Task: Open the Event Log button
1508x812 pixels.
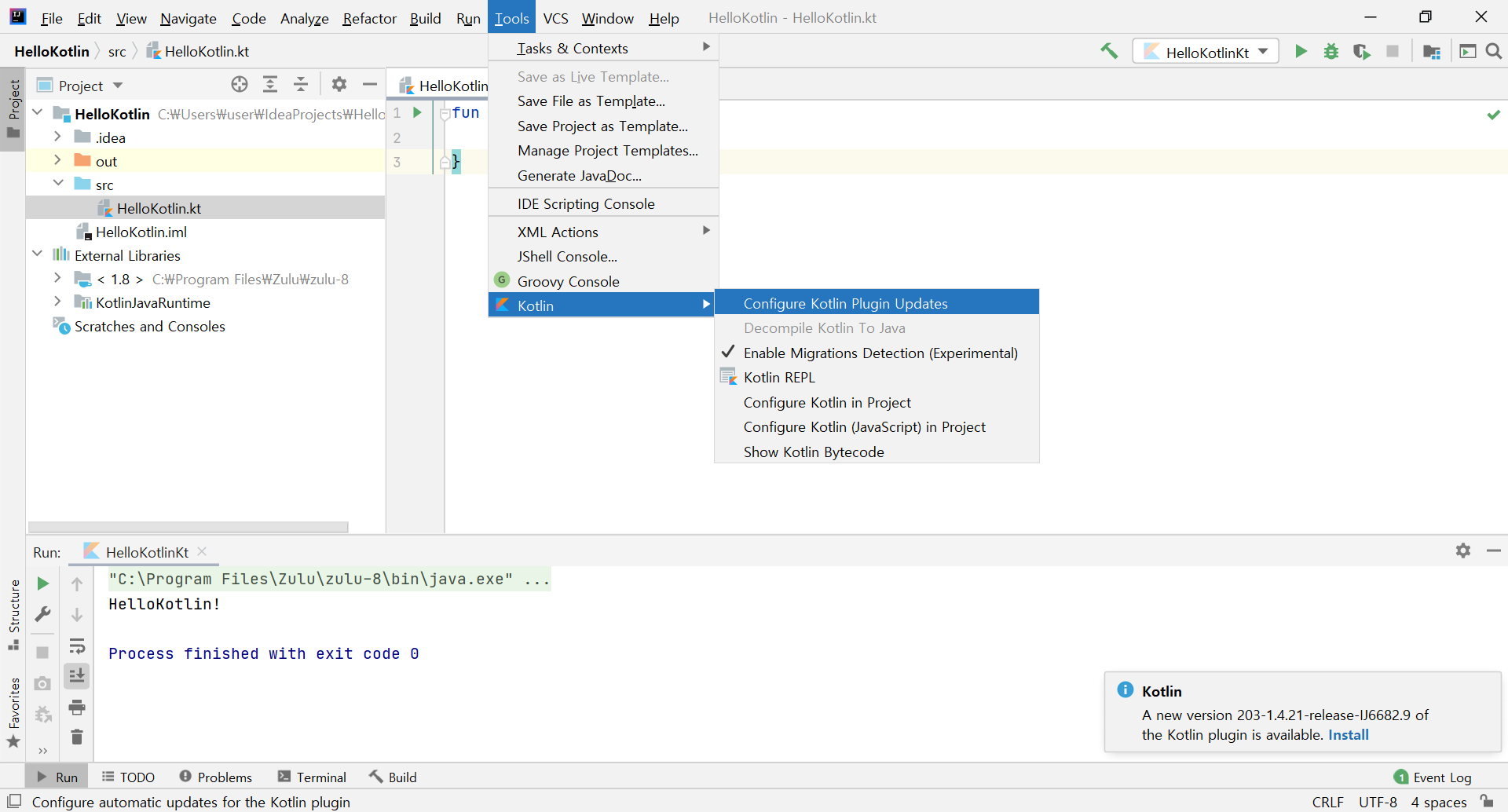Action: pyautogui.click(x=1433, y=777)
